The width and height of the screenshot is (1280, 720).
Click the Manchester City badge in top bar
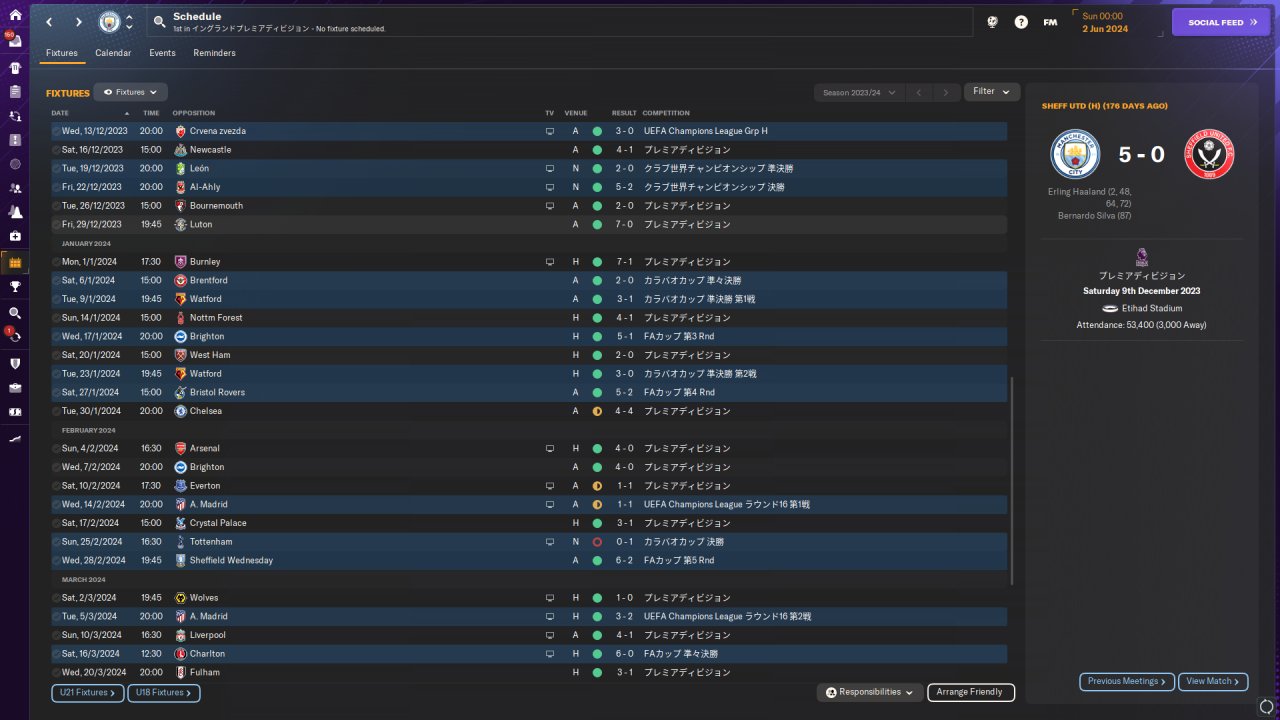click(x=108, y=22)
